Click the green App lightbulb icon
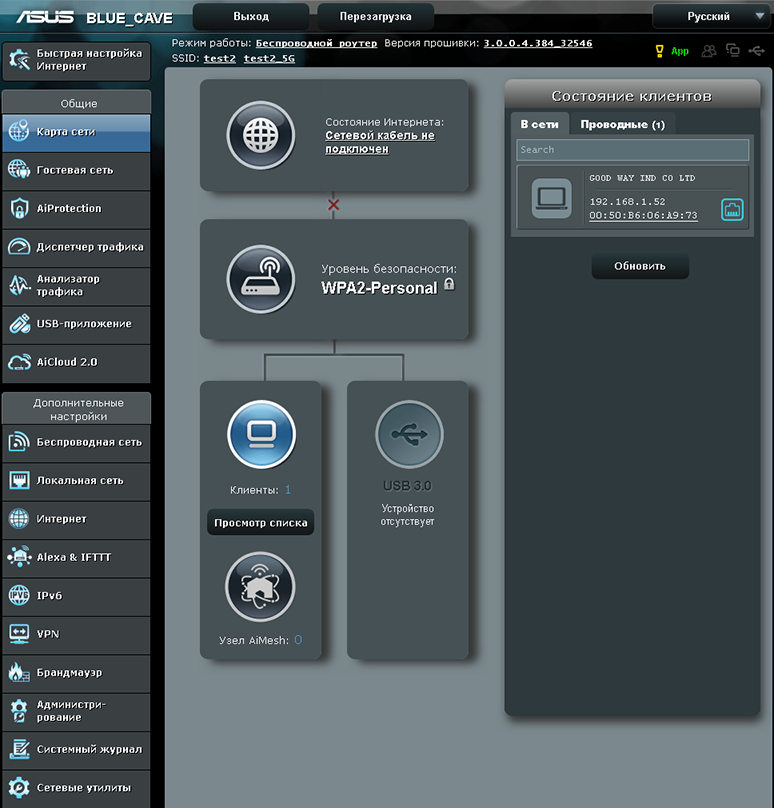The image size is (774, 808). point(660,50)
